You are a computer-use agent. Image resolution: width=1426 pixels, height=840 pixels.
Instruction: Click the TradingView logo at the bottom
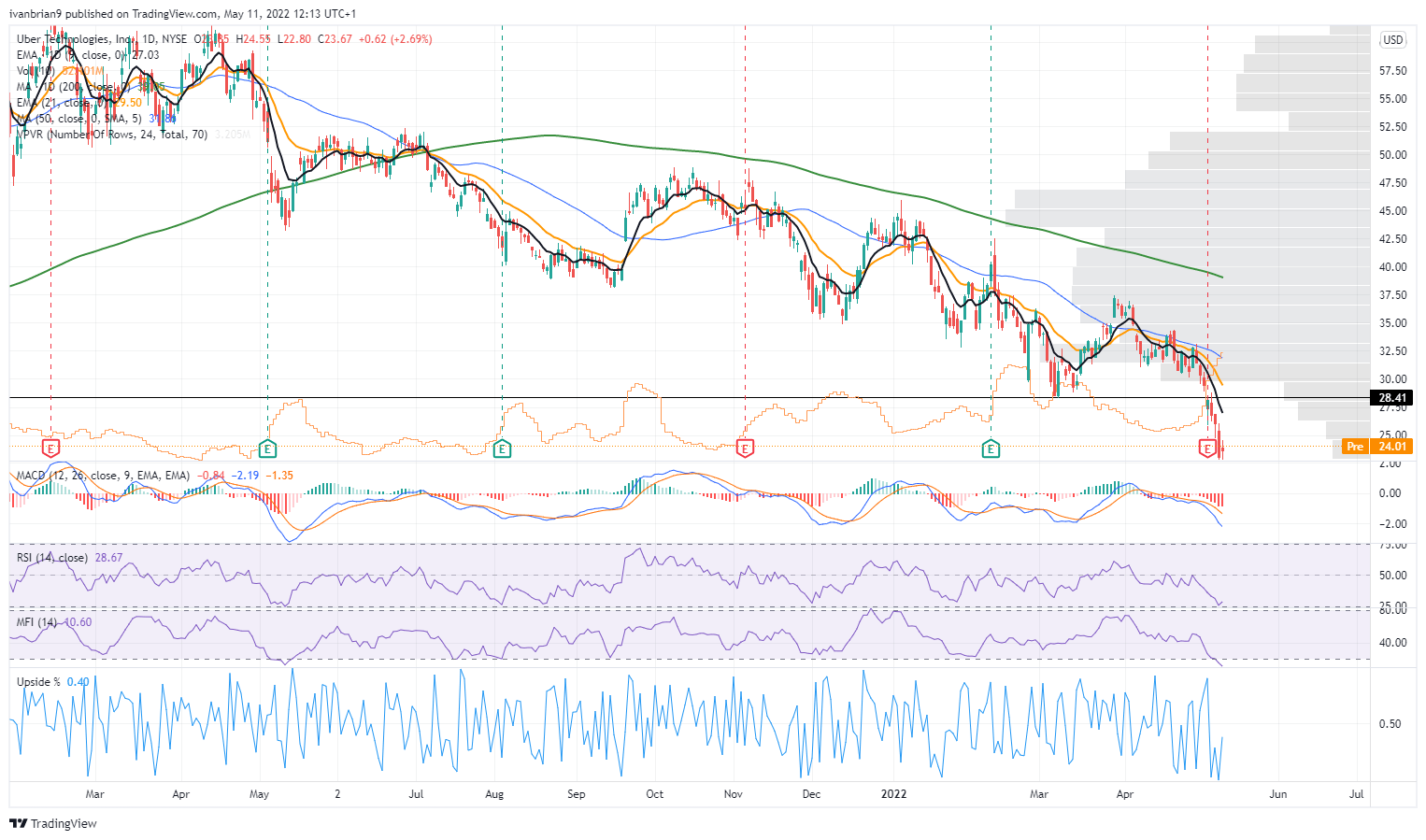(53, 823)
